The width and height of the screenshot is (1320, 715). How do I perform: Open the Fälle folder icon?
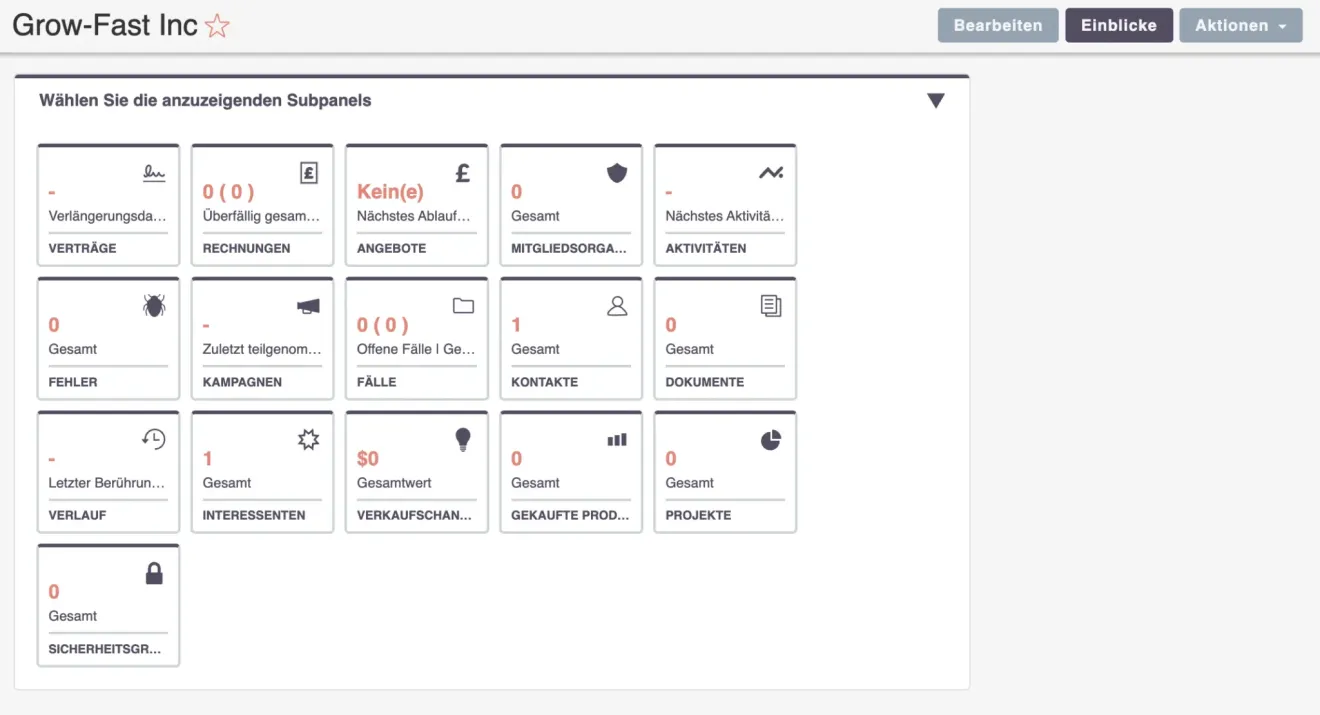[461, 305]
